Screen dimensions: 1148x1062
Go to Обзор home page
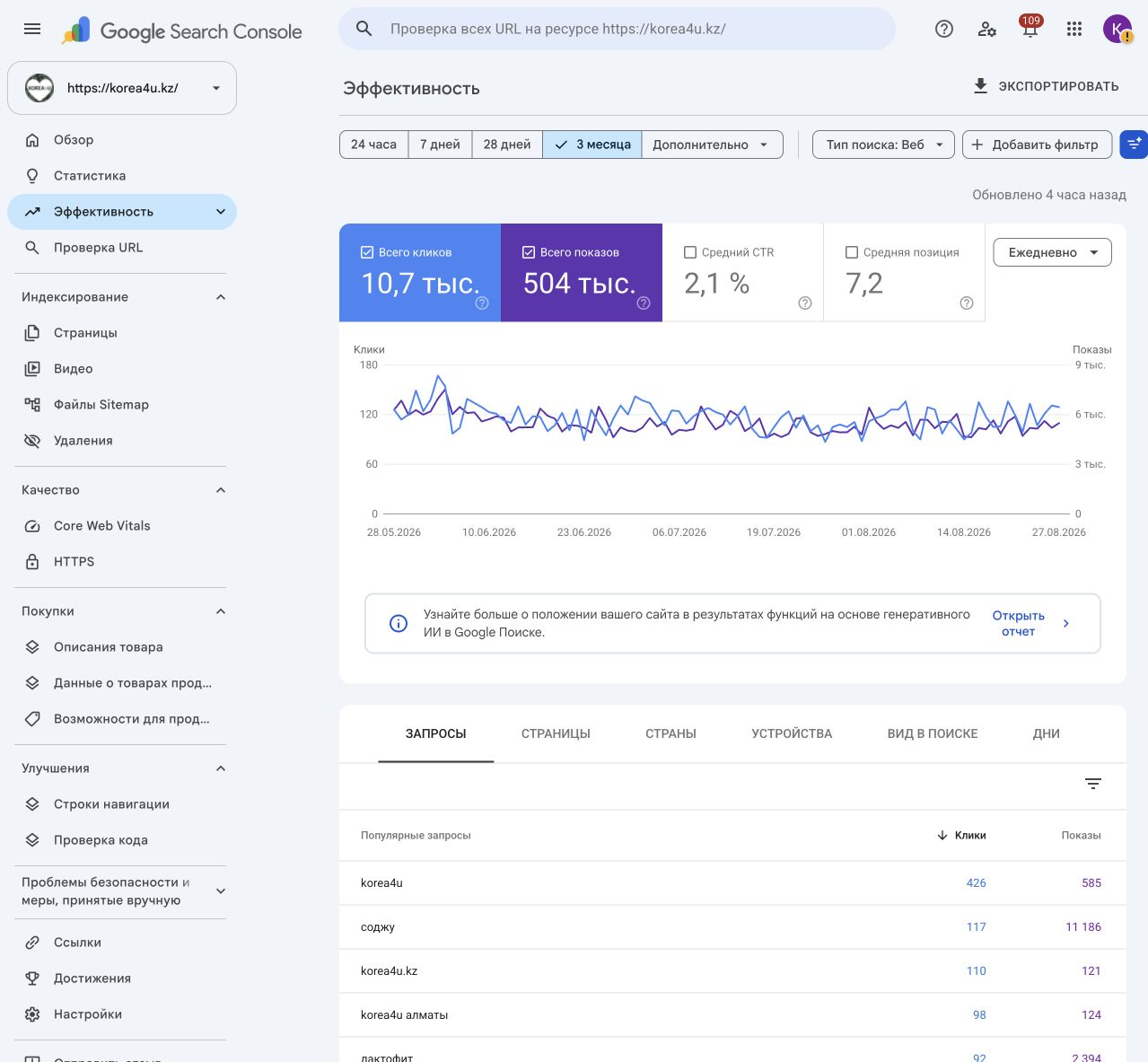[122, 140]
